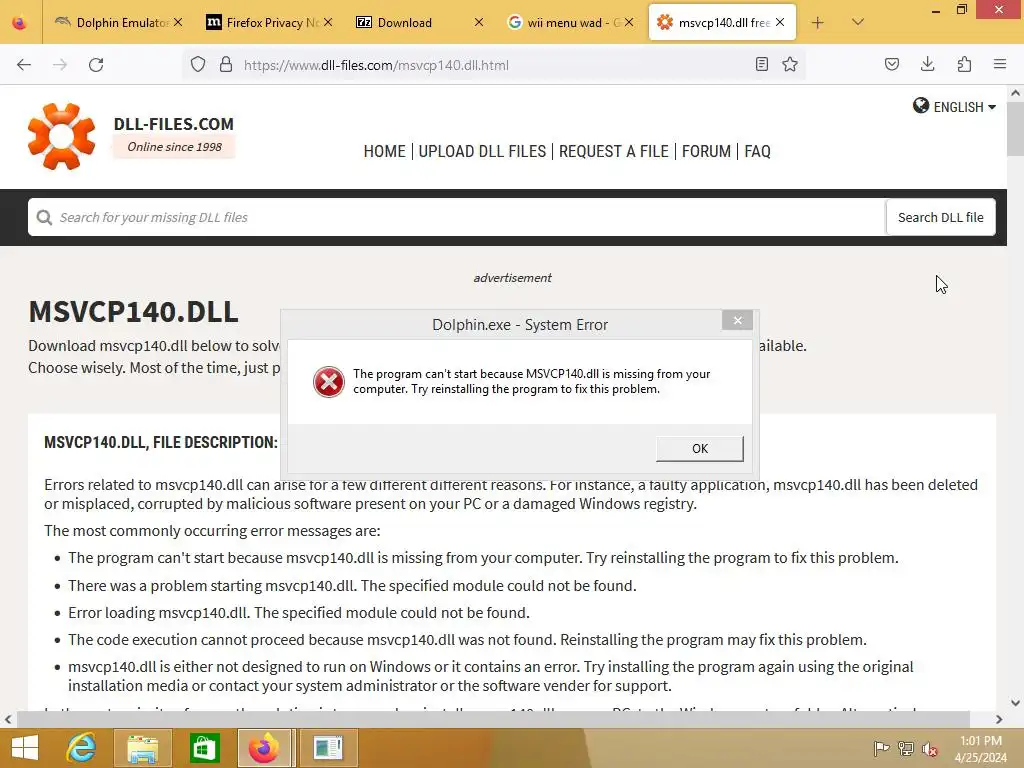
Task: Open the Firefox downloads panel
Action: [x=928, y=64]
